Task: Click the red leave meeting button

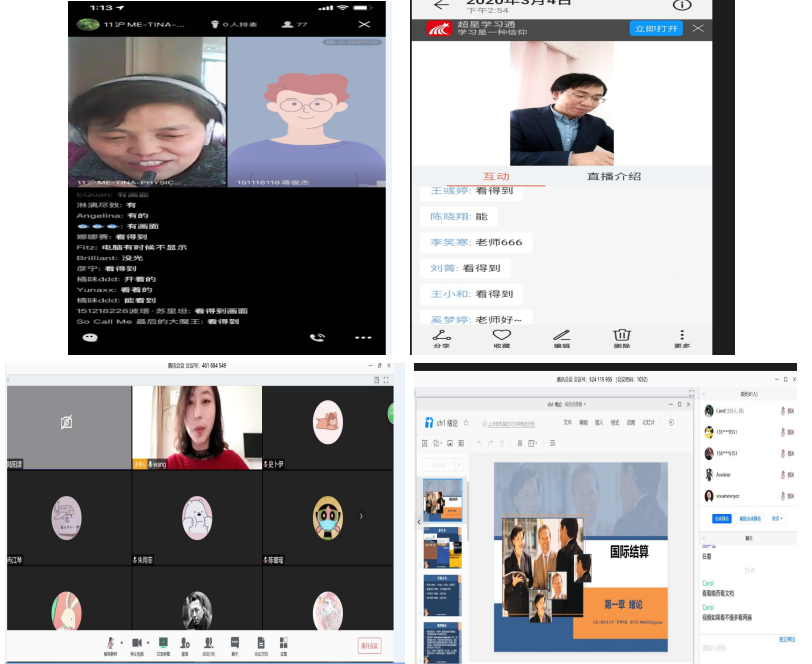Action: [370, 646]
